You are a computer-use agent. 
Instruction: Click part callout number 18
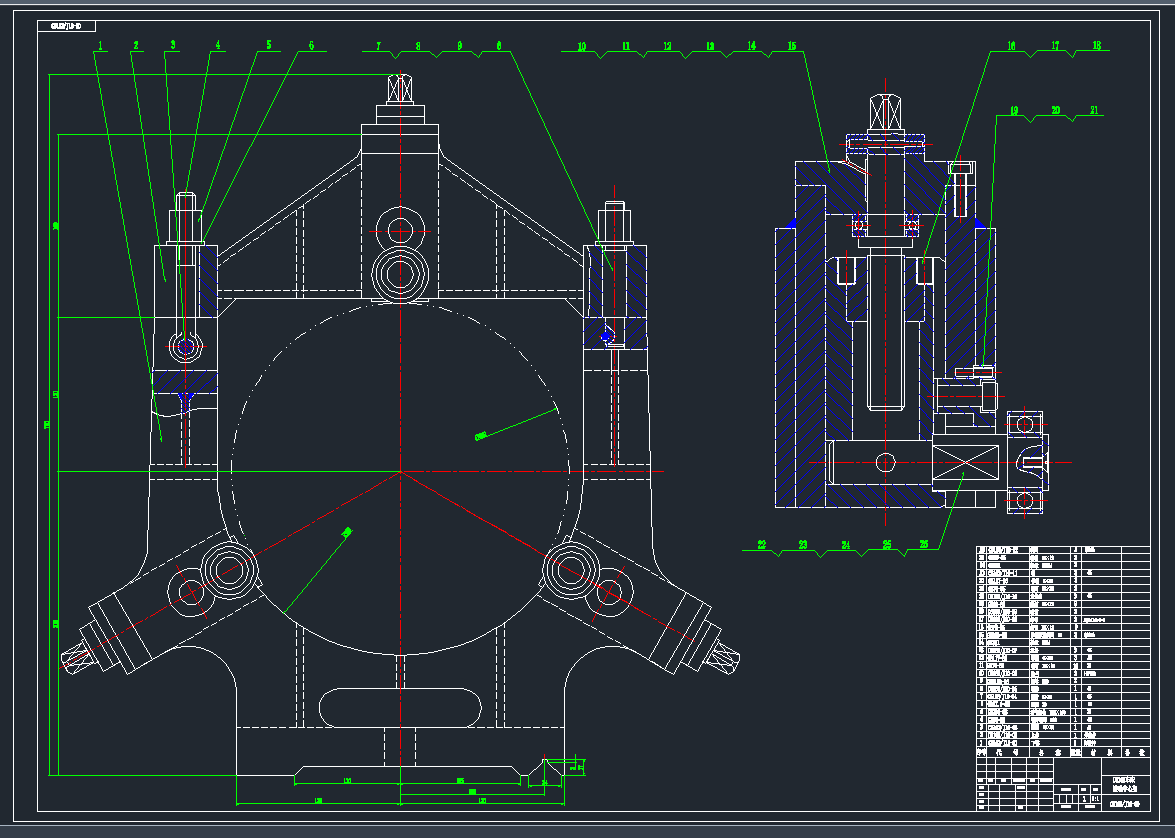pyautogui.click(x=1096, y=46)
